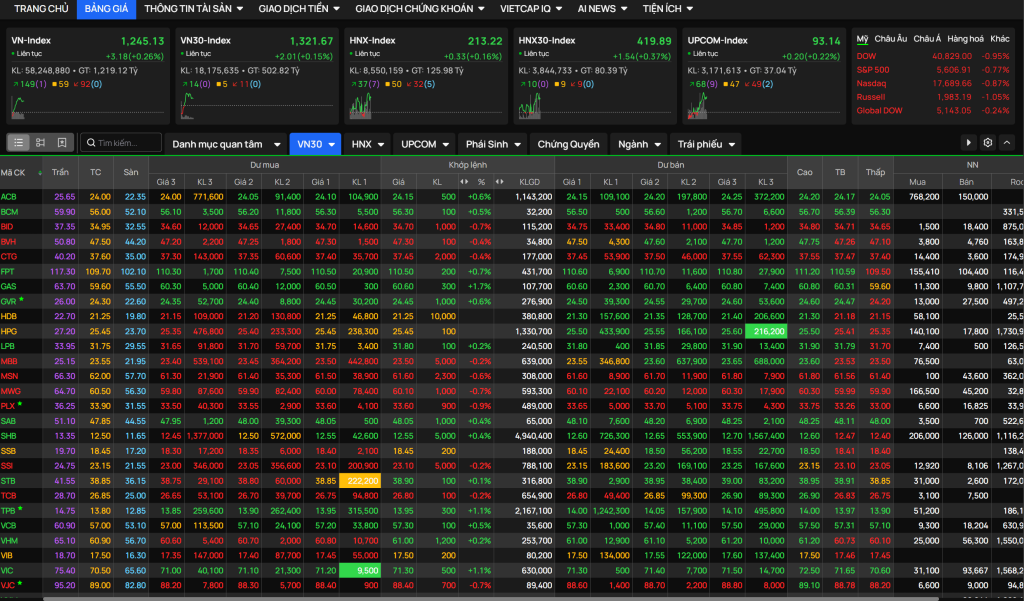
Task: Open the ACB ticker row
Action: pyautogui.click(x=512, y=197)
